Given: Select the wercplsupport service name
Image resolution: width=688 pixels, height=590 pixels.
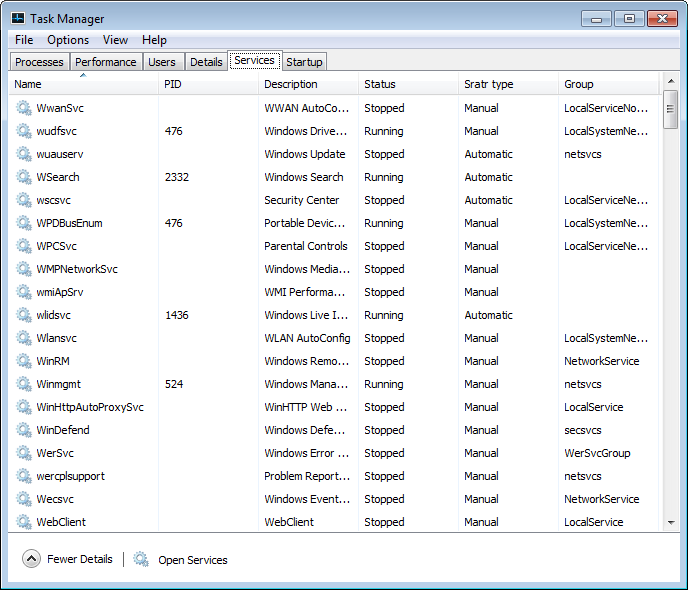Looking at the screenshot, I should tap(71, 476).
